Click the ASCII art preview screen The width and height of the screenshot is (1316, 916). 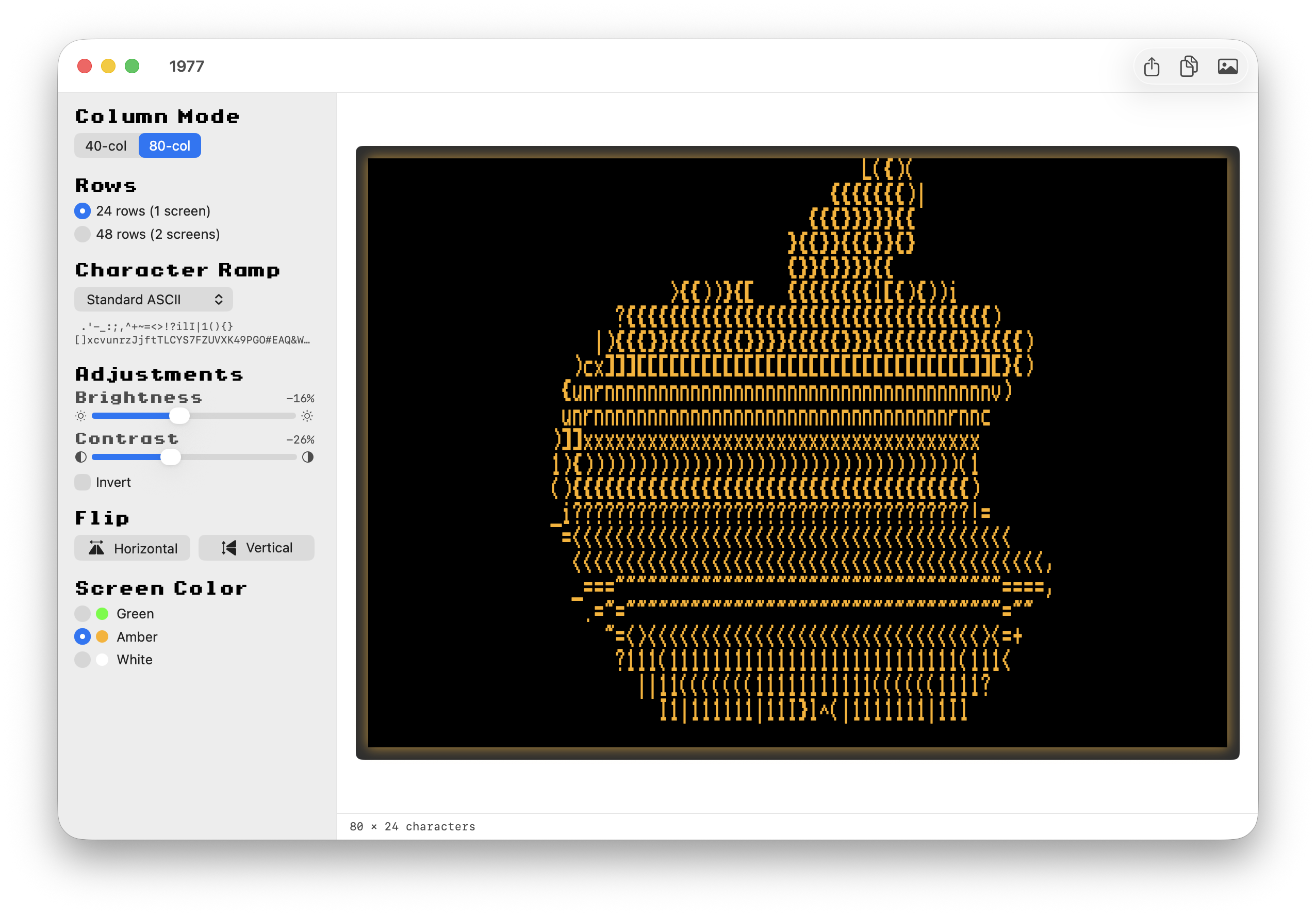pos(797,453)
